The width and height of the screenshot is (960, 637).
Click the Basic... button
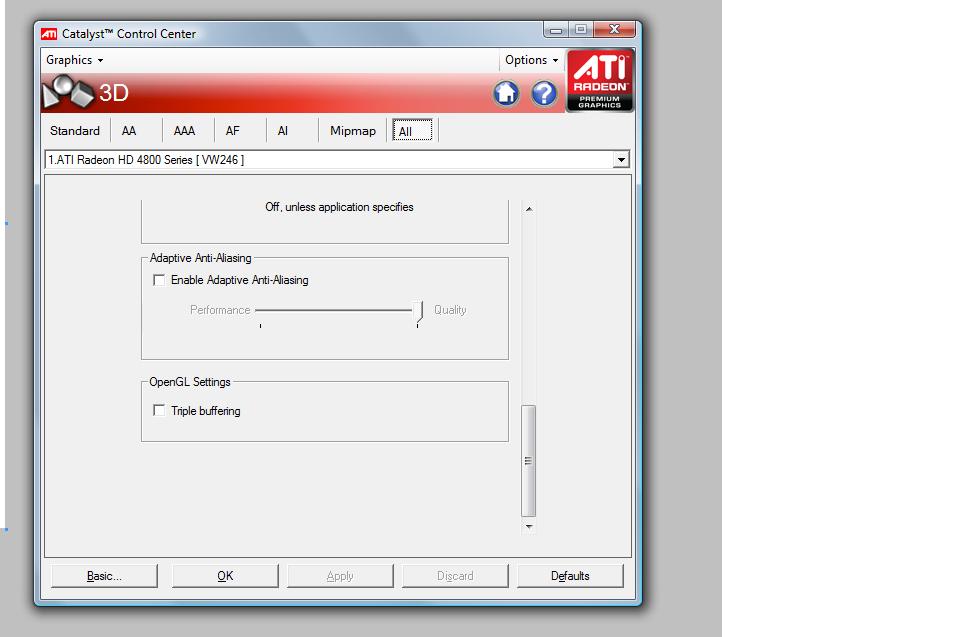point(104,576)
